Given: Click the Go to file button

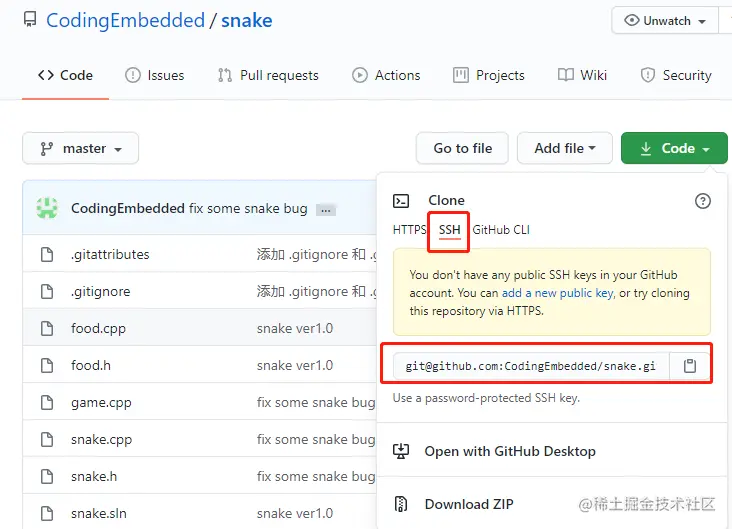Looking at the screenshot, I should [462, 148].
